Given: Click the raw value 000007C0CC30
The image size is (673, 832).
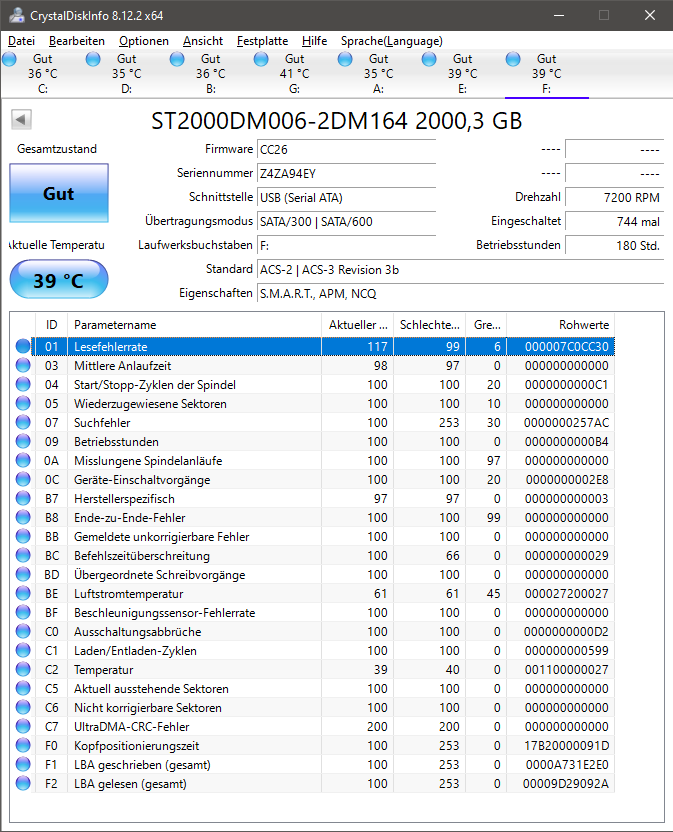Looking at the screenshot, I should 566,346.
